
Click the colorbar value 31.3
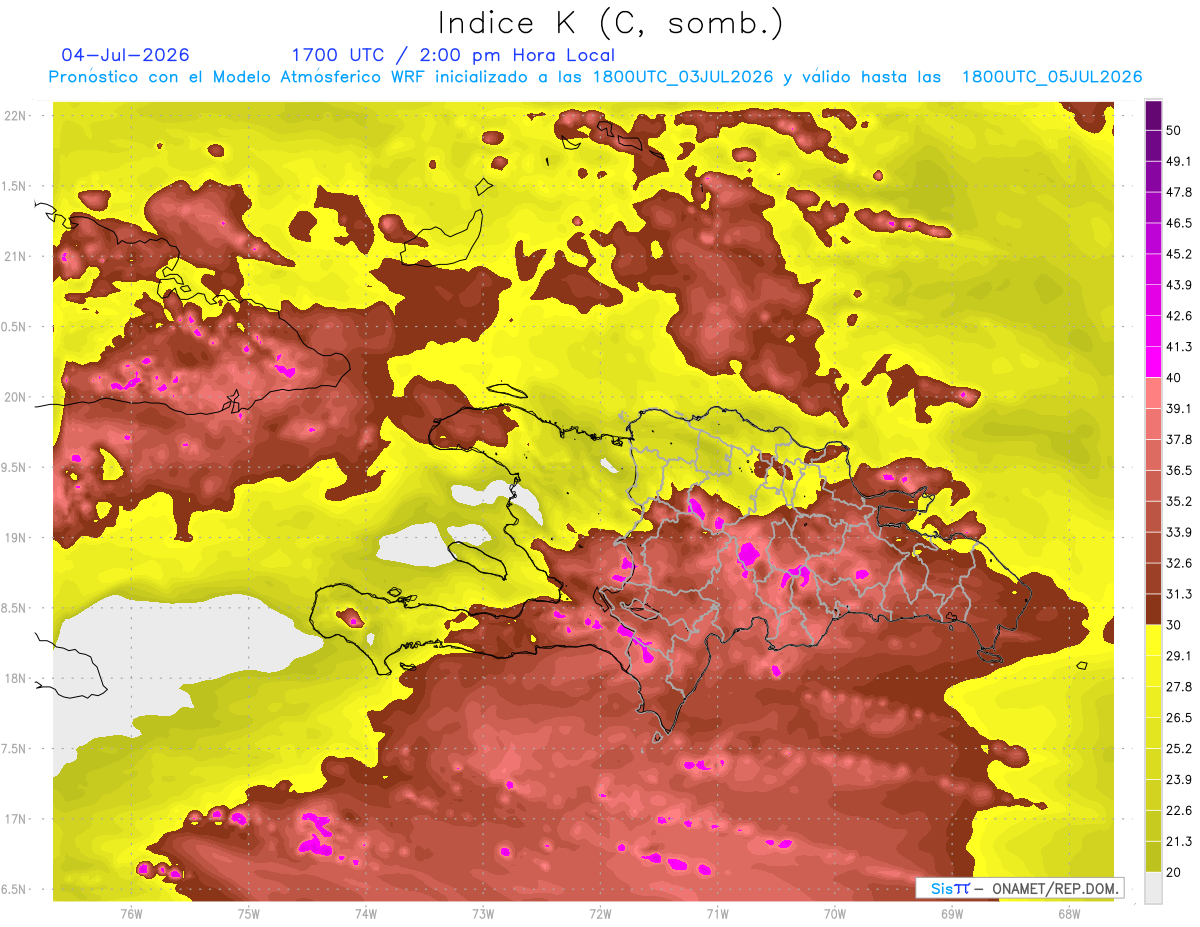(x=1178, y=594)
